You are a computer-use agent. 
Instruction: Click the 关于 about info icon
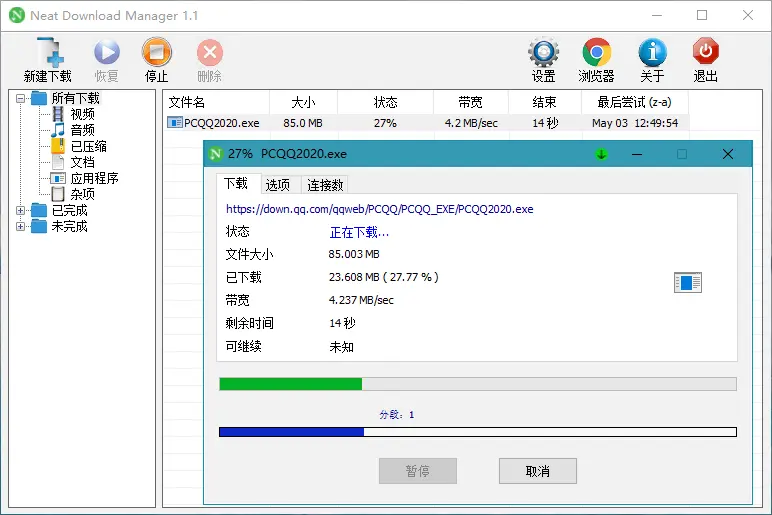pos(652,52)
